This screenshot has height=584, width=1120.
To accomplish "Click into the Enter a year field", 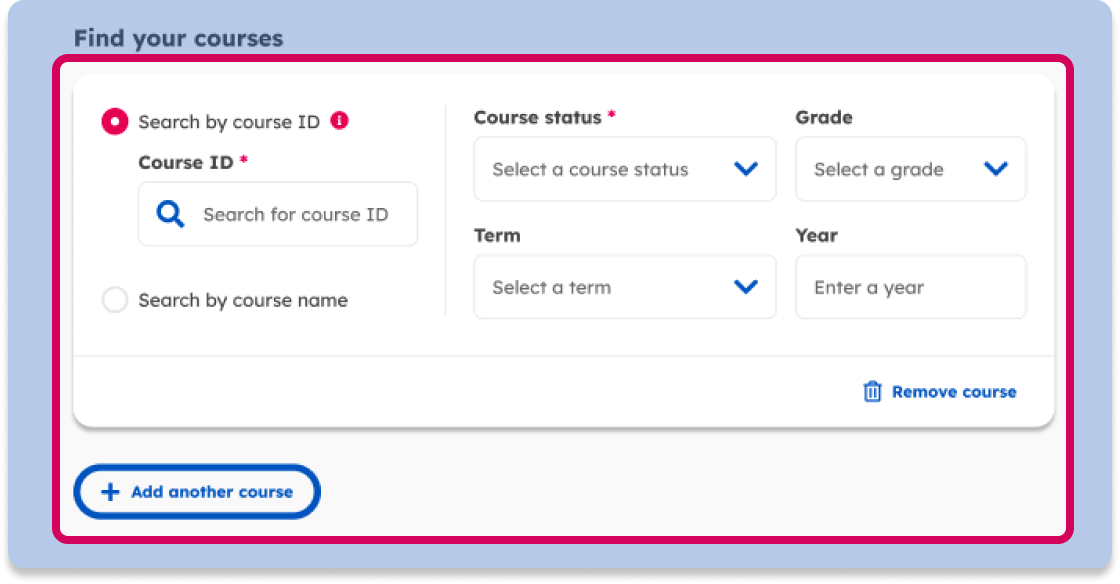I will pos(910,288).
